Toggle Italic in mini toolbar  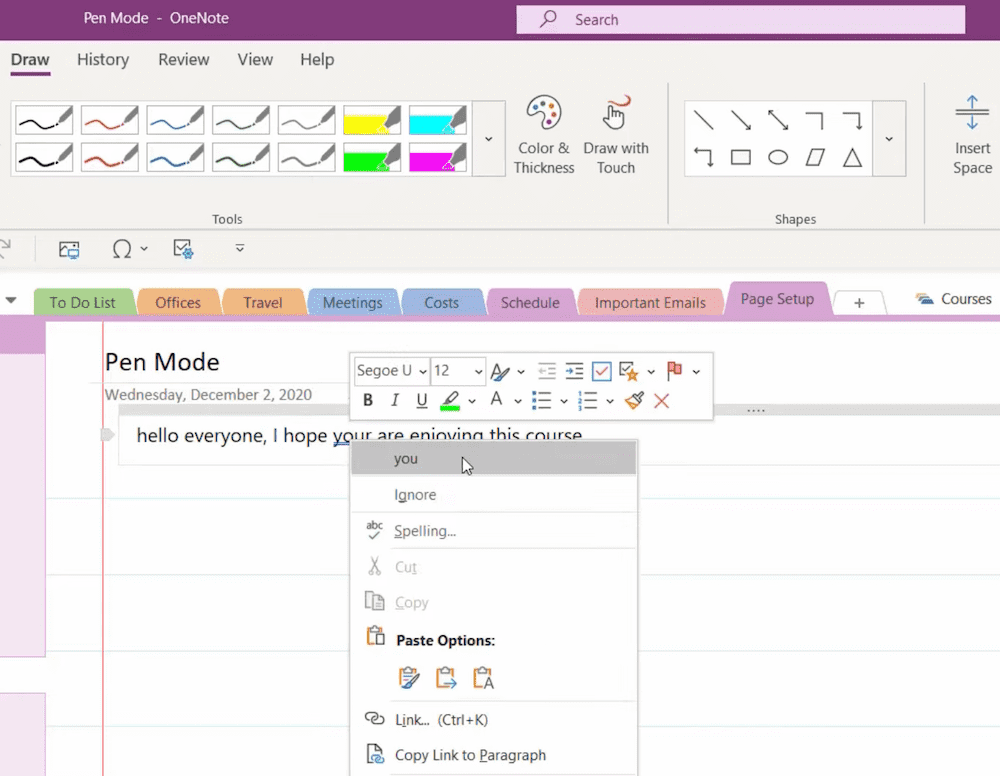click(x=395, y=400)
